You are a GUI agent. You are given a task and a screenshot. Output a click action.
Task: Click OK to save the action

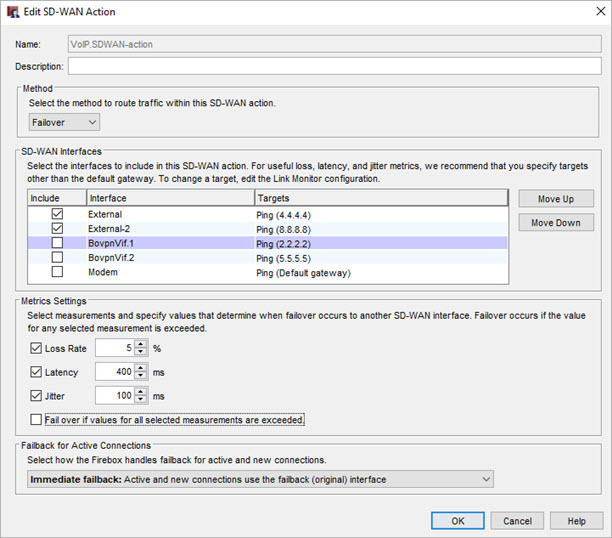[458, 521]
